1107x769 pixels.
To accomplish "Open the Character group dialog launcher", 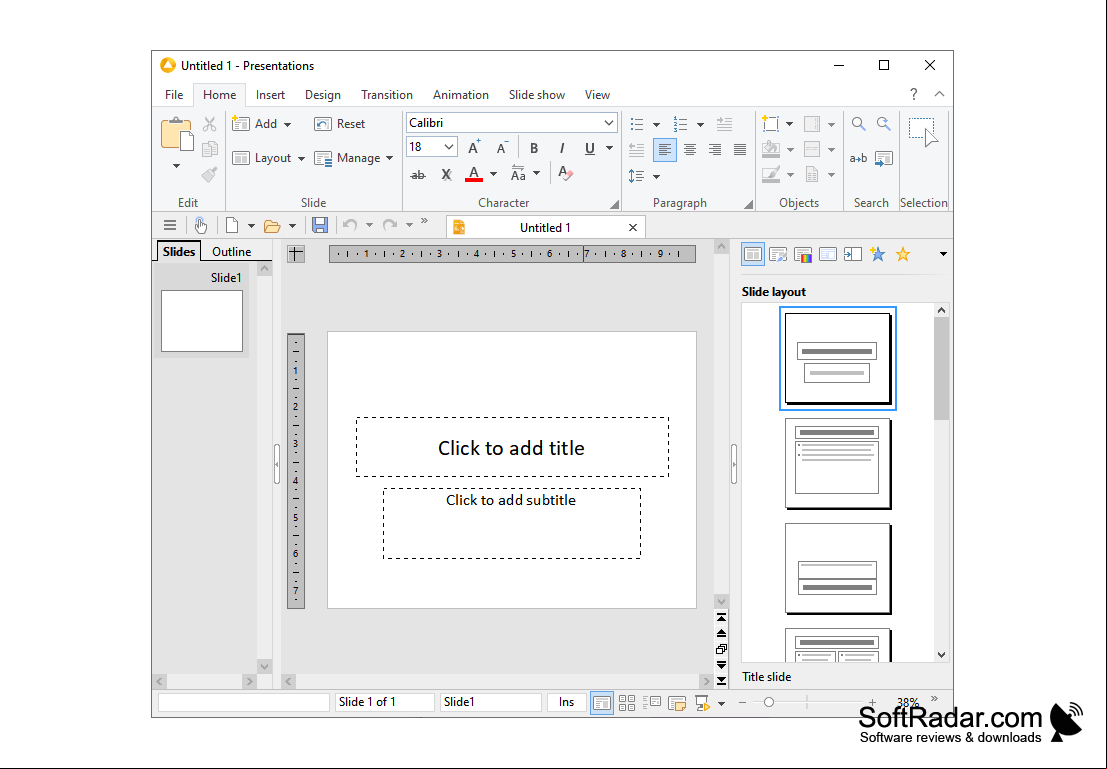I will click(614, 204).
